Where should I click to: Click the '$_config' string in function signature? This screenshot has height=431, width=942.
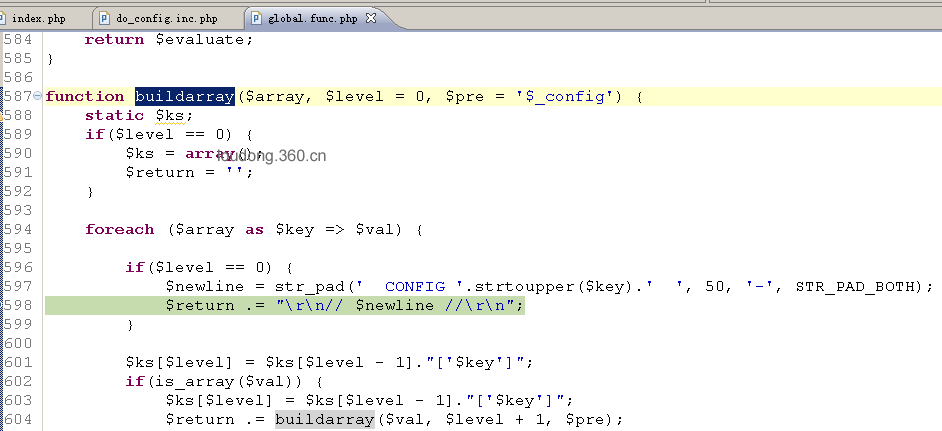(x=565, y=97)
